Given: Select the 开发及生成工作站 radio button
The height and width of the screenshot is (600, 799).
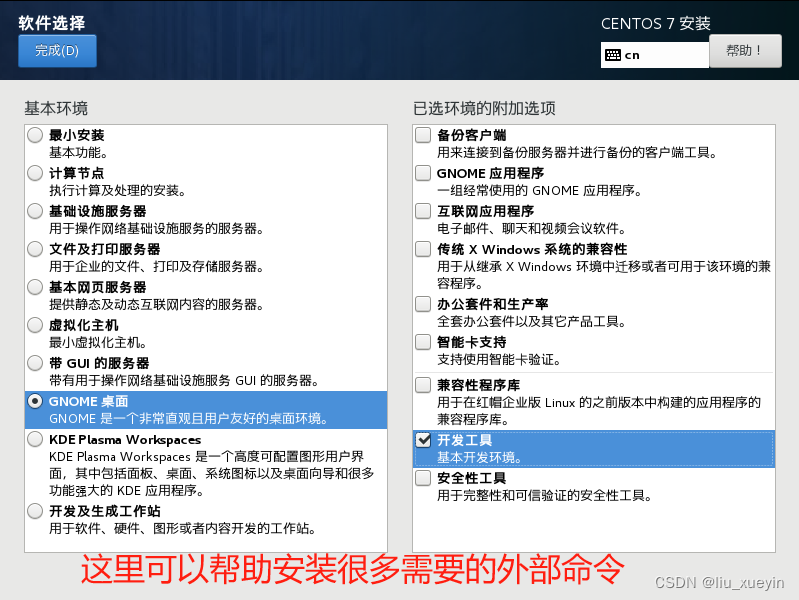Looking at the screenshot, I should pyautogui.click(x=35, y=511).
